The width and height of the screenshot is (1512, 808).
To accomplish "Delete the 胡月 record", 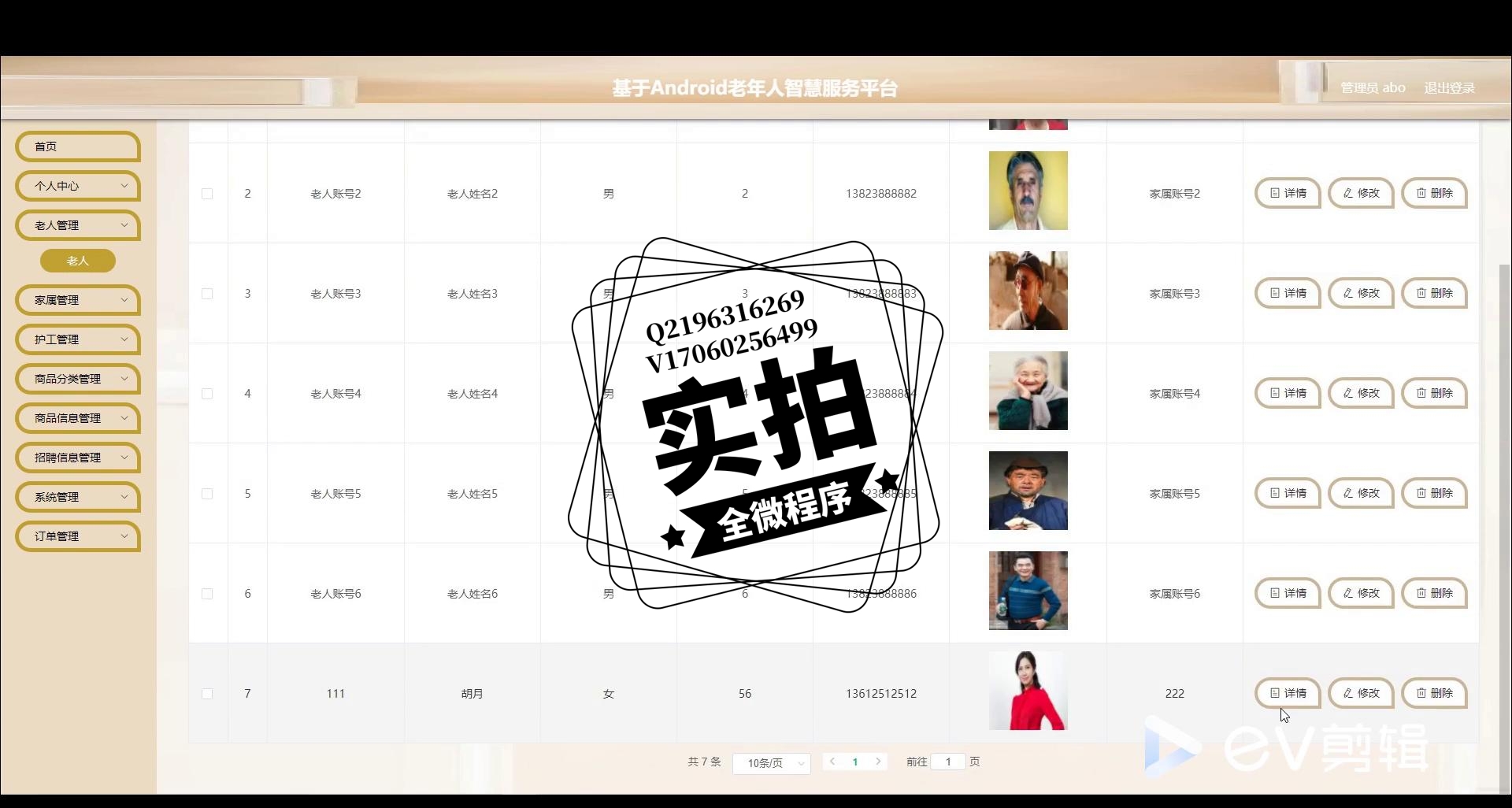I will click(x=1434, y=693).
